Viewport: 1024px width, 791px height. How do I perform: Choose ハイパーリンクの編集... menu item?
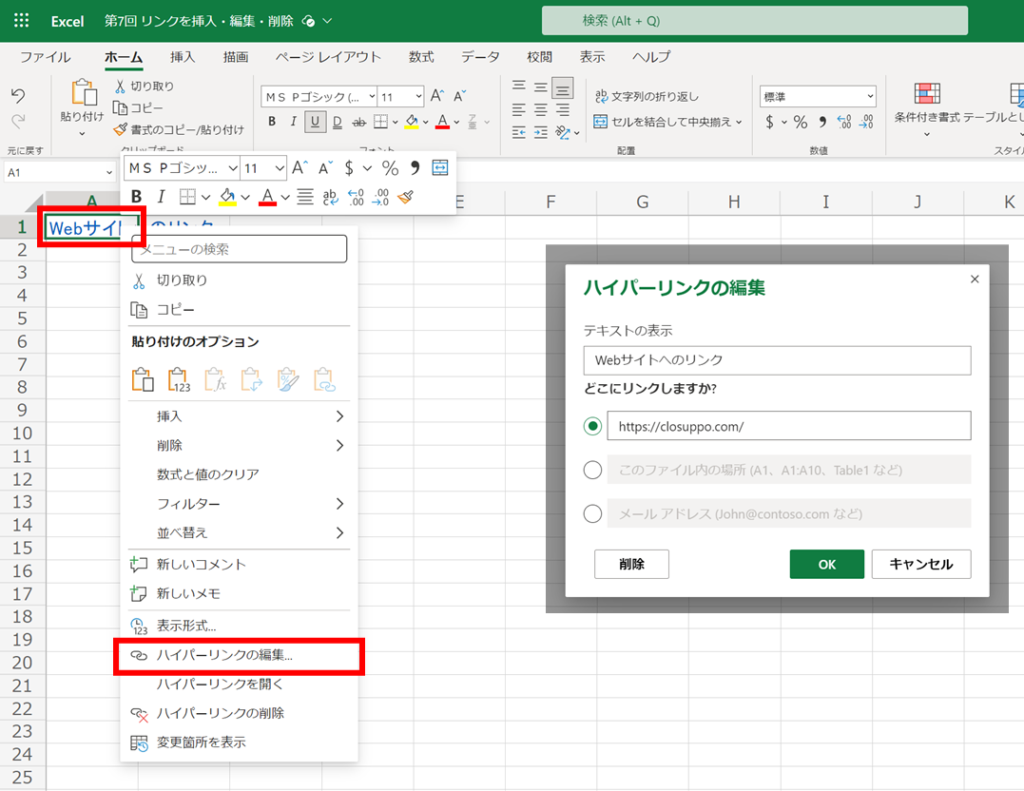pyautogui.click(x=239, y=655)
